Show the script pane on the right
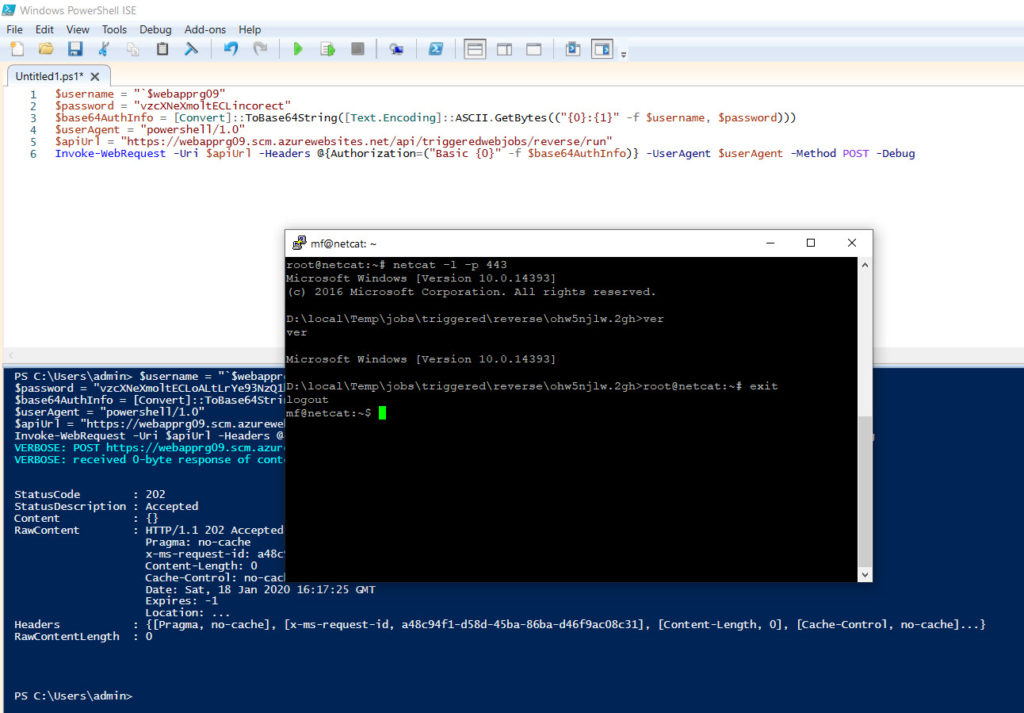This screenshot has width=1024, height=713. tap(504, 49)
